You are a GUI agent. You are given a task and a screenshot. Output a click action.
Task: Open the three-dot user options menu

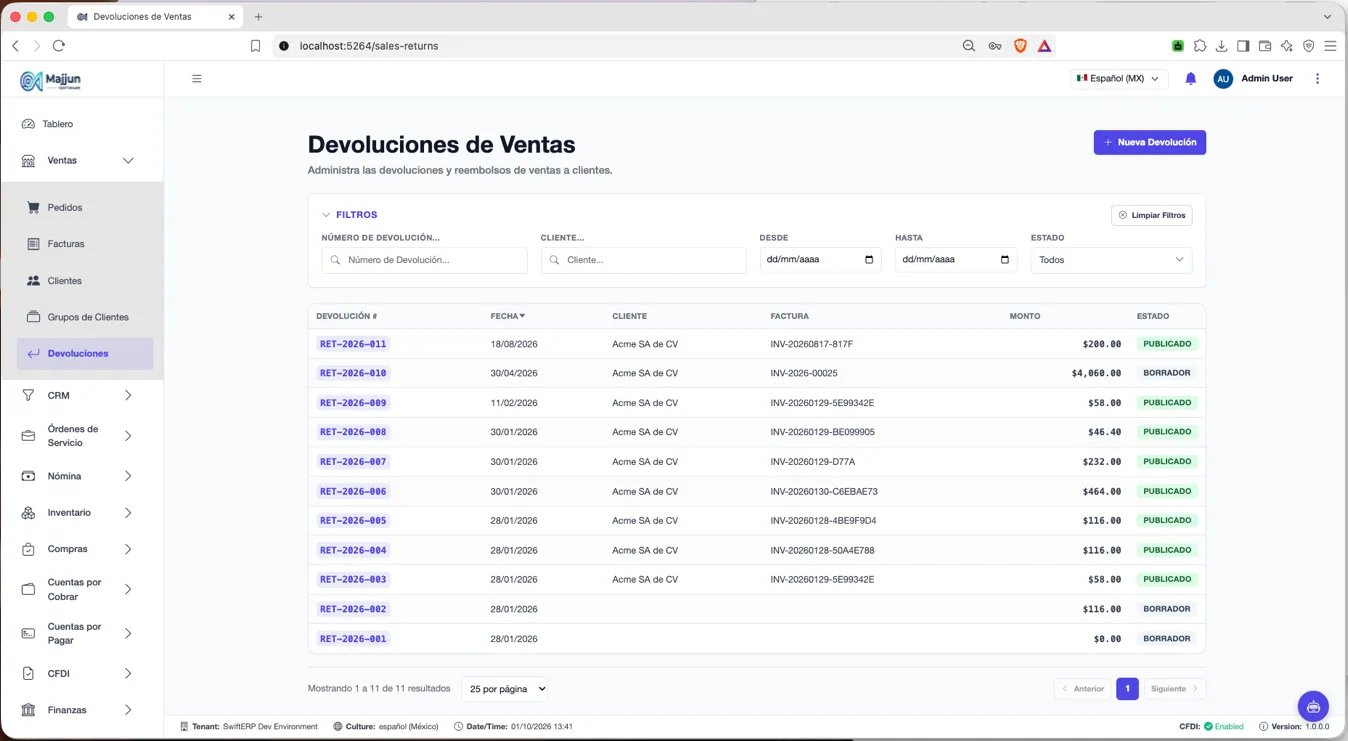pyautogui.click(x=1317, y=78)
